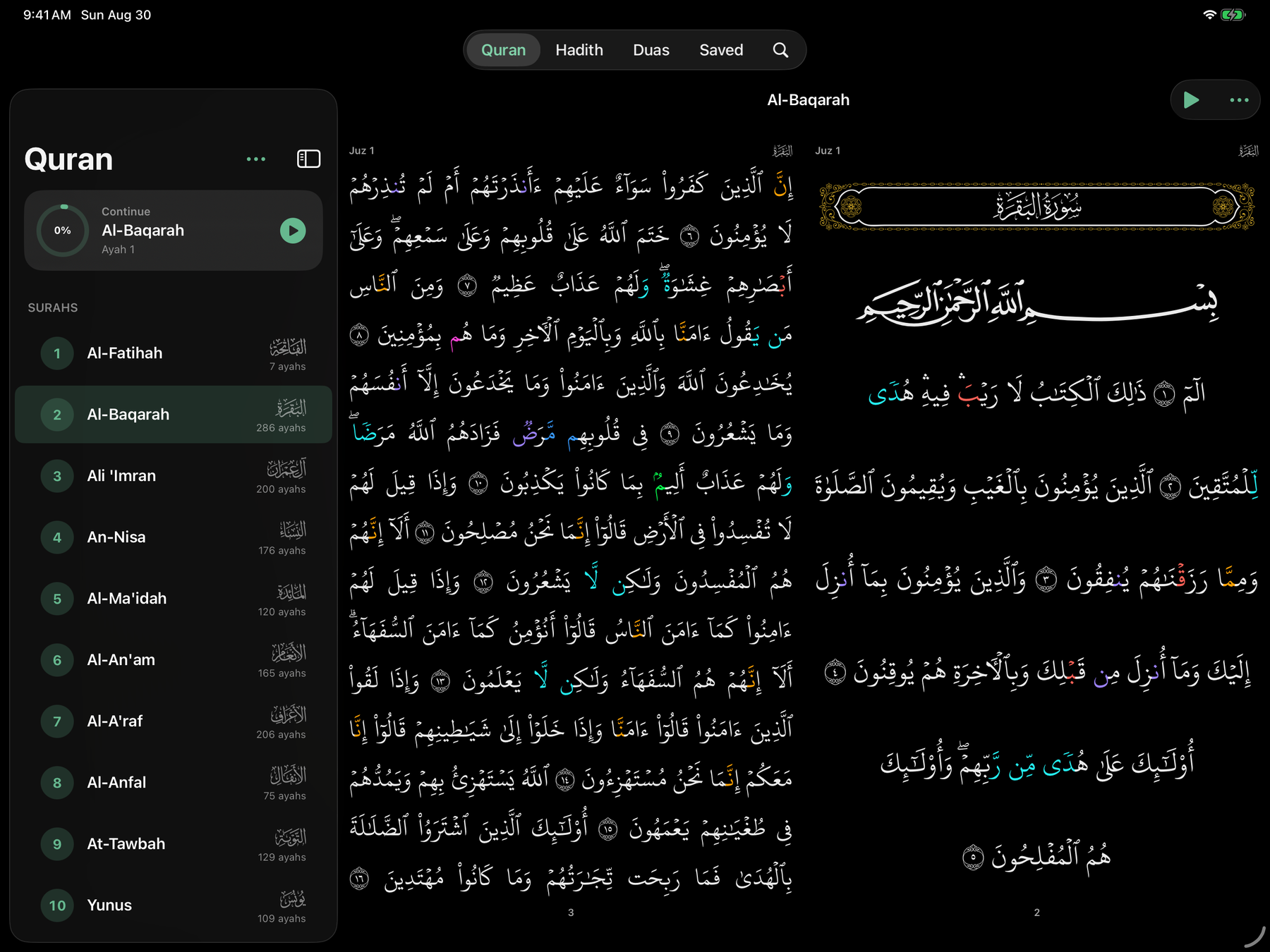Open surah Yunus
The image size is (1270, 952).
(174, 905)
